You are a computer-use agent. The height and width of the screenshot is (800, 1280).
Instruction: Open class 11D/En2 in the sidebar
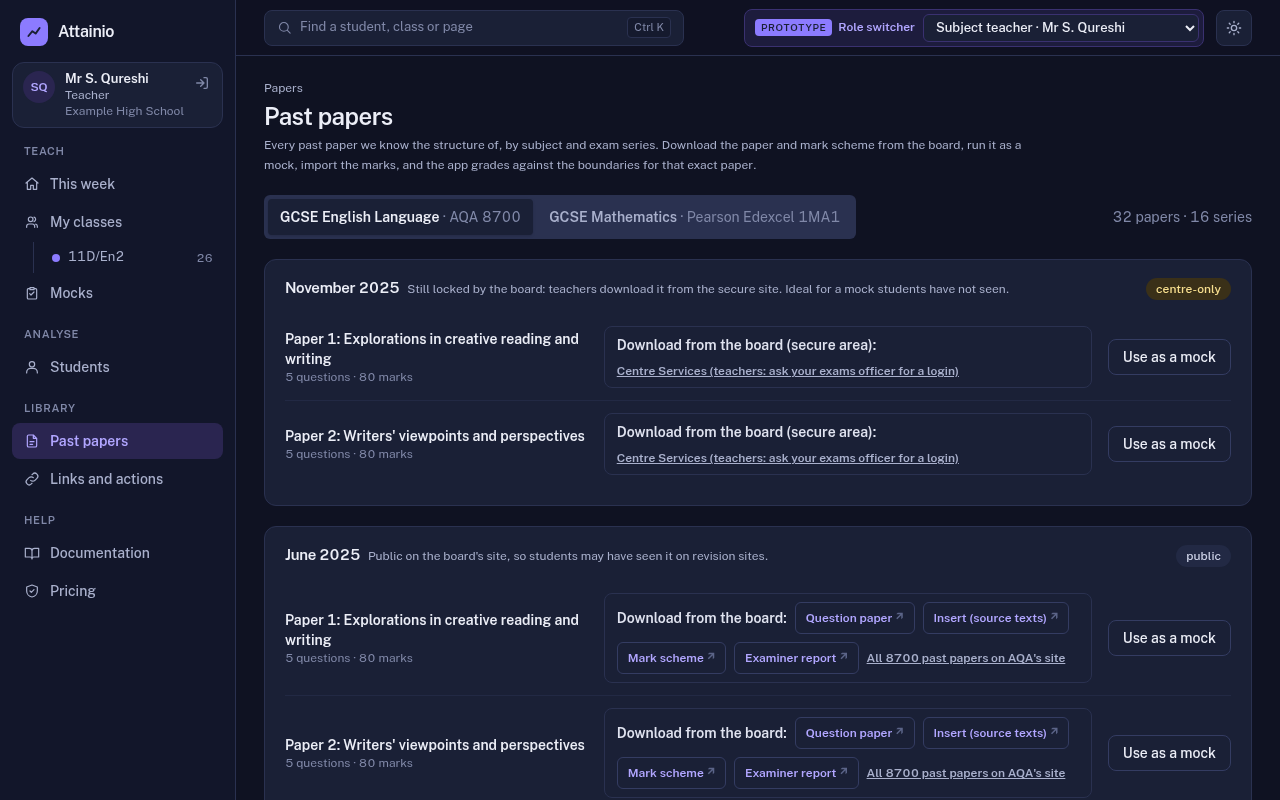point(132,257)
